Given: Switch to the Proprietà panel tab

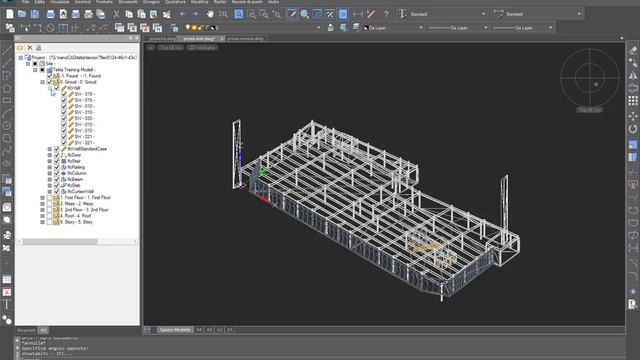Looking at the screenshot, I should point(26,330).
